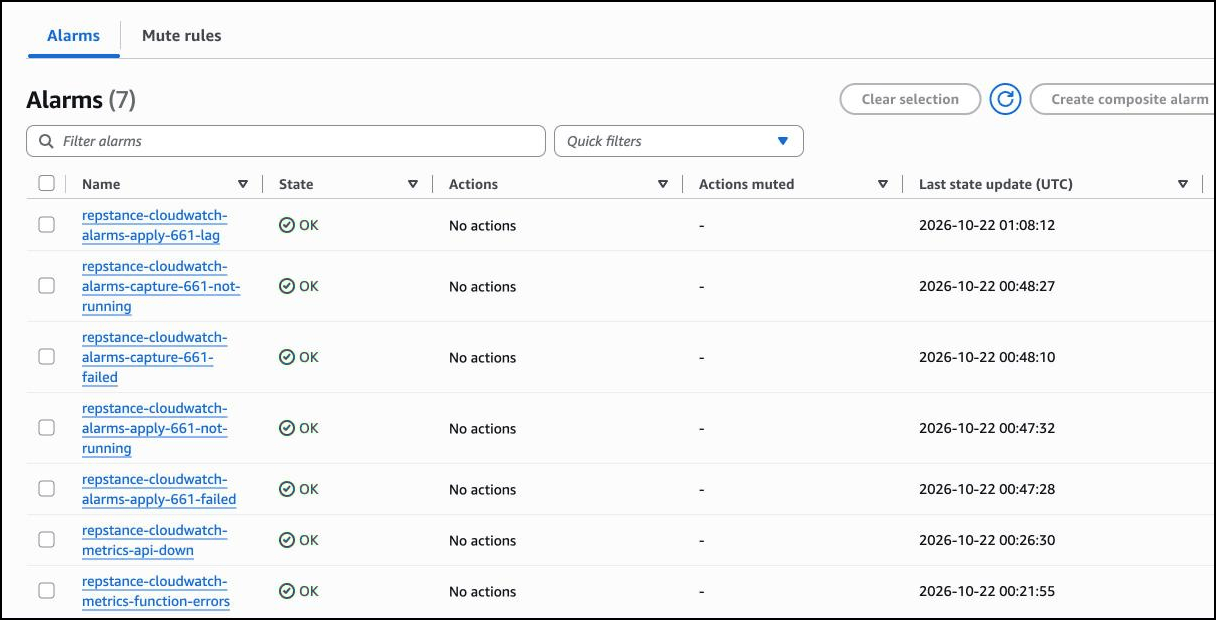1216x620 pixels.
Task: Click 'No actions' in the metrics-api-down row
Action: point(482,541)
